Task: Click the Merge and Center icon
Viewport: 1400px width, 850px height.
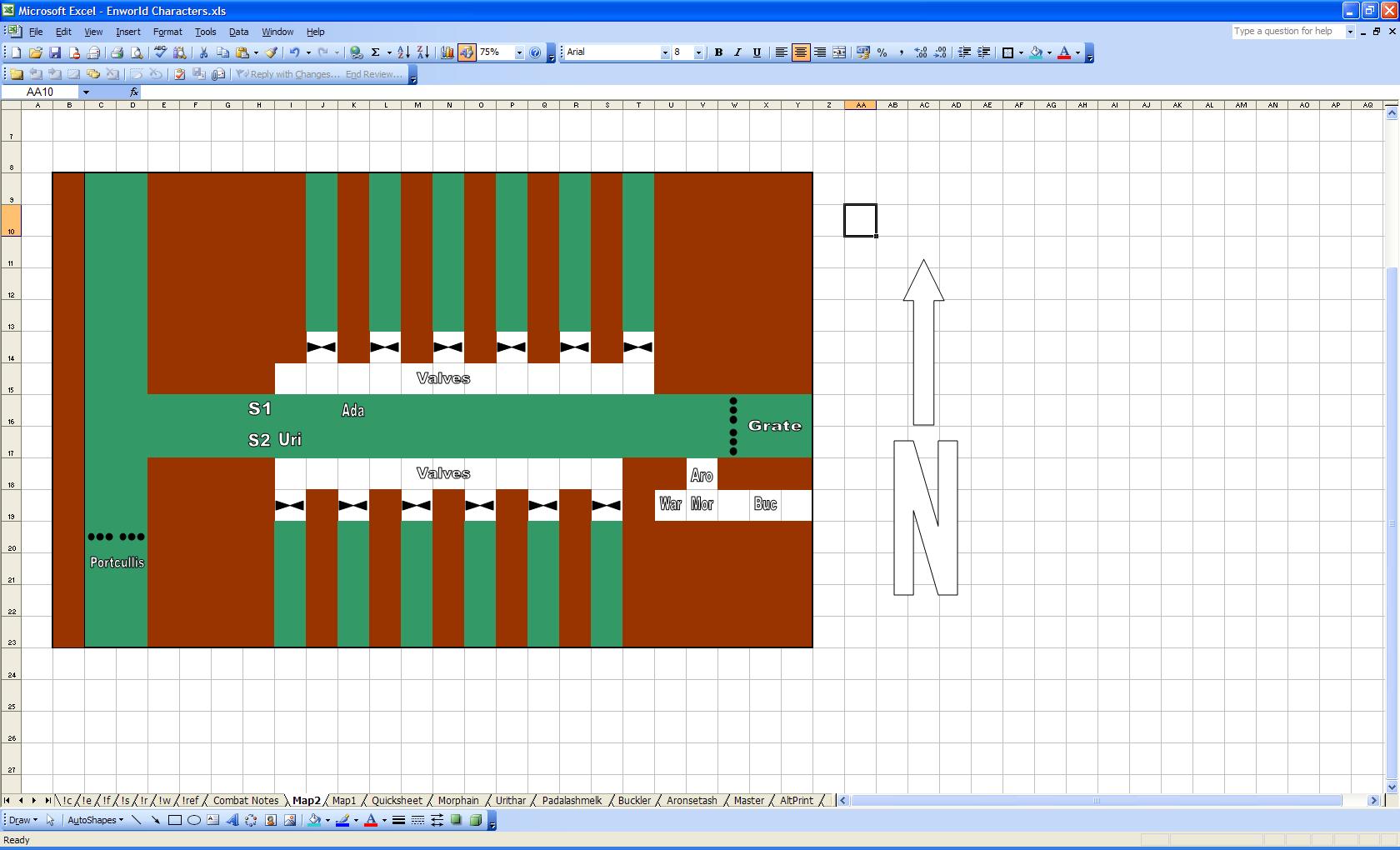Action: click(839, 52)
